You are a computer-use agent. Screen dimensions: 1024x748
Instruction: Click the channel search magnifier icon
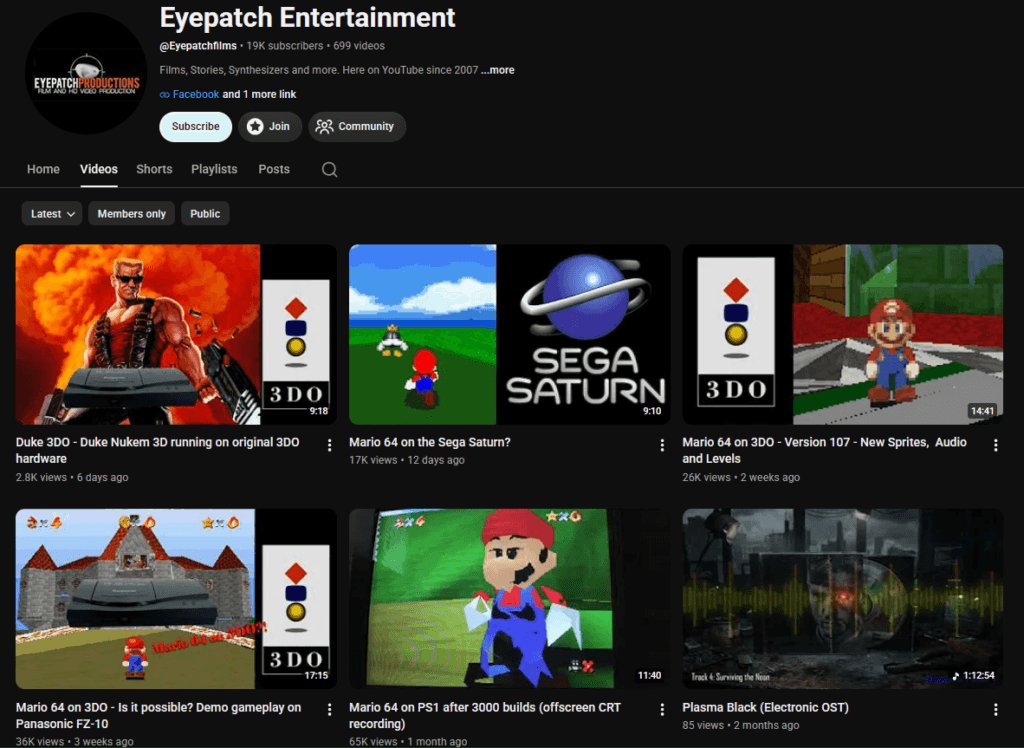point(330,170)
